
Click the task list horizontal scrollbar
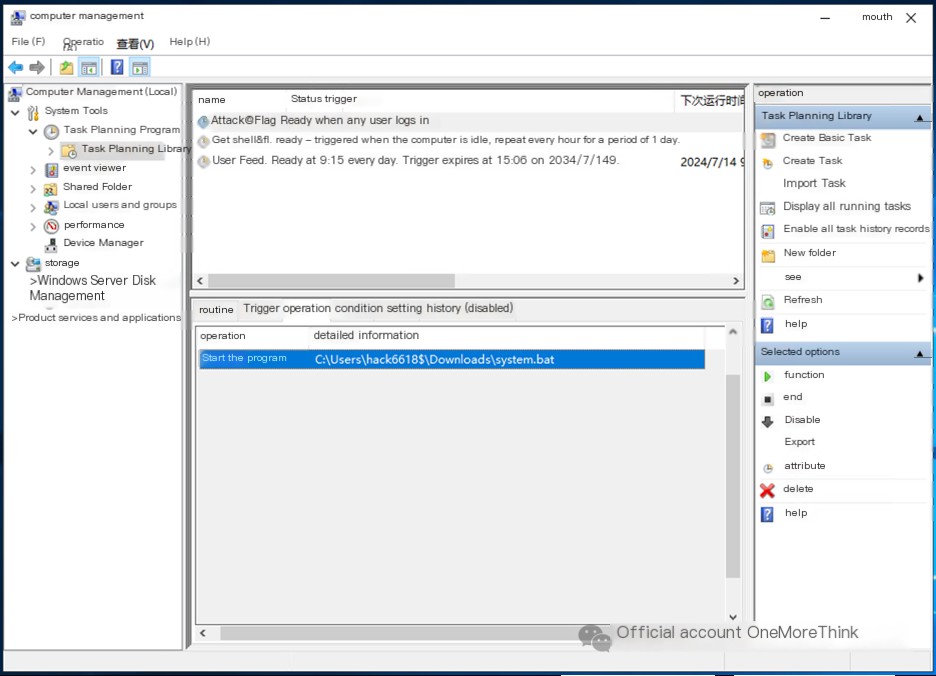tap(330, 281)
